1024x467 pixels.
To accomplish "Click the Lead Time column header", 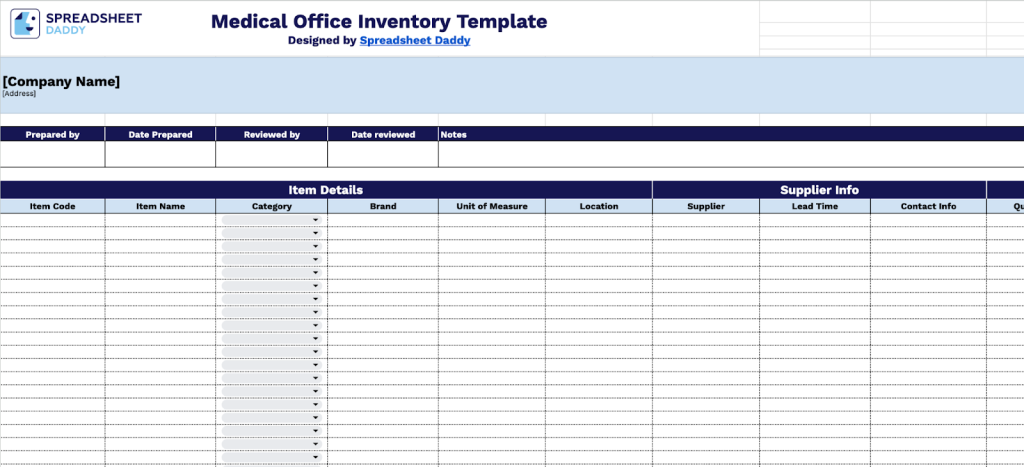I will (x=814, y=207).
